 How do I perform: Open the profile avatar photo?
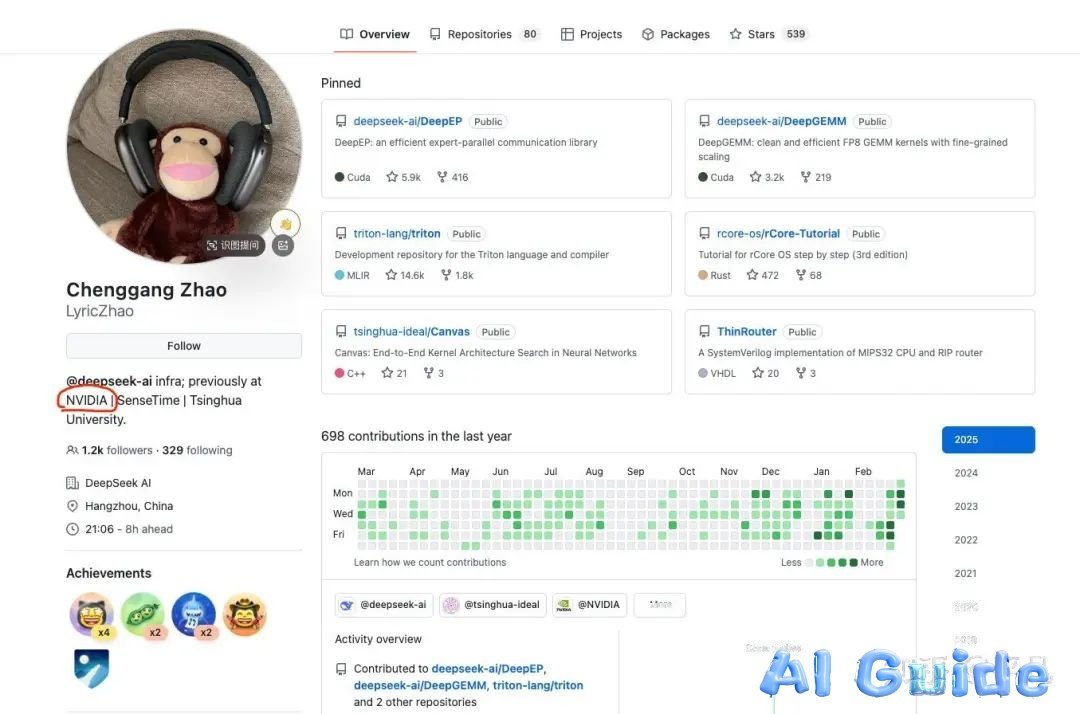pyautogui.click(x=184, y=146)
